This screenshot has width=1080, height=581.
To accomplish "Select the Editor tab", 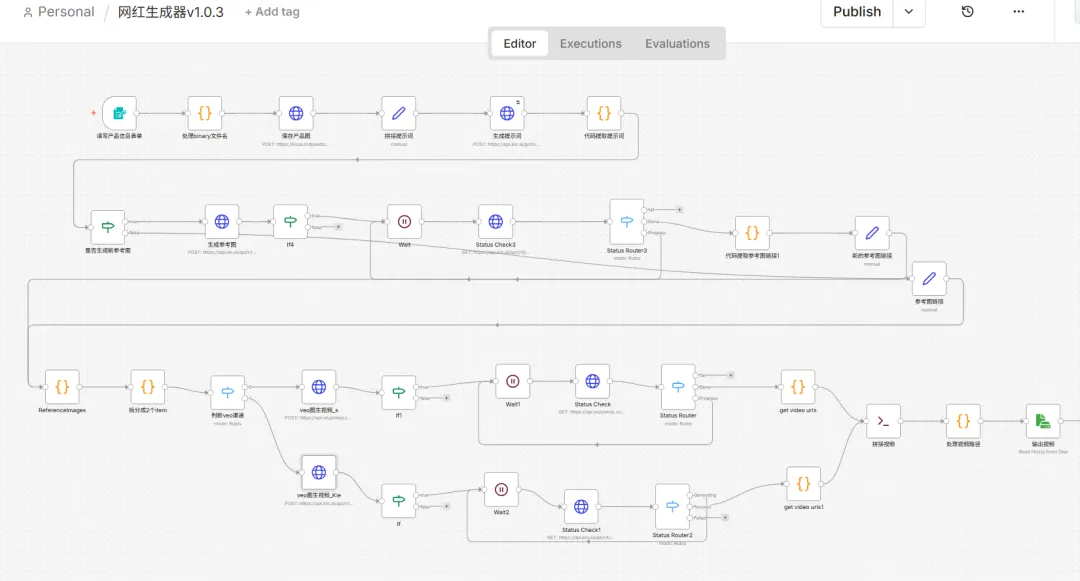I will coord(520,44).
